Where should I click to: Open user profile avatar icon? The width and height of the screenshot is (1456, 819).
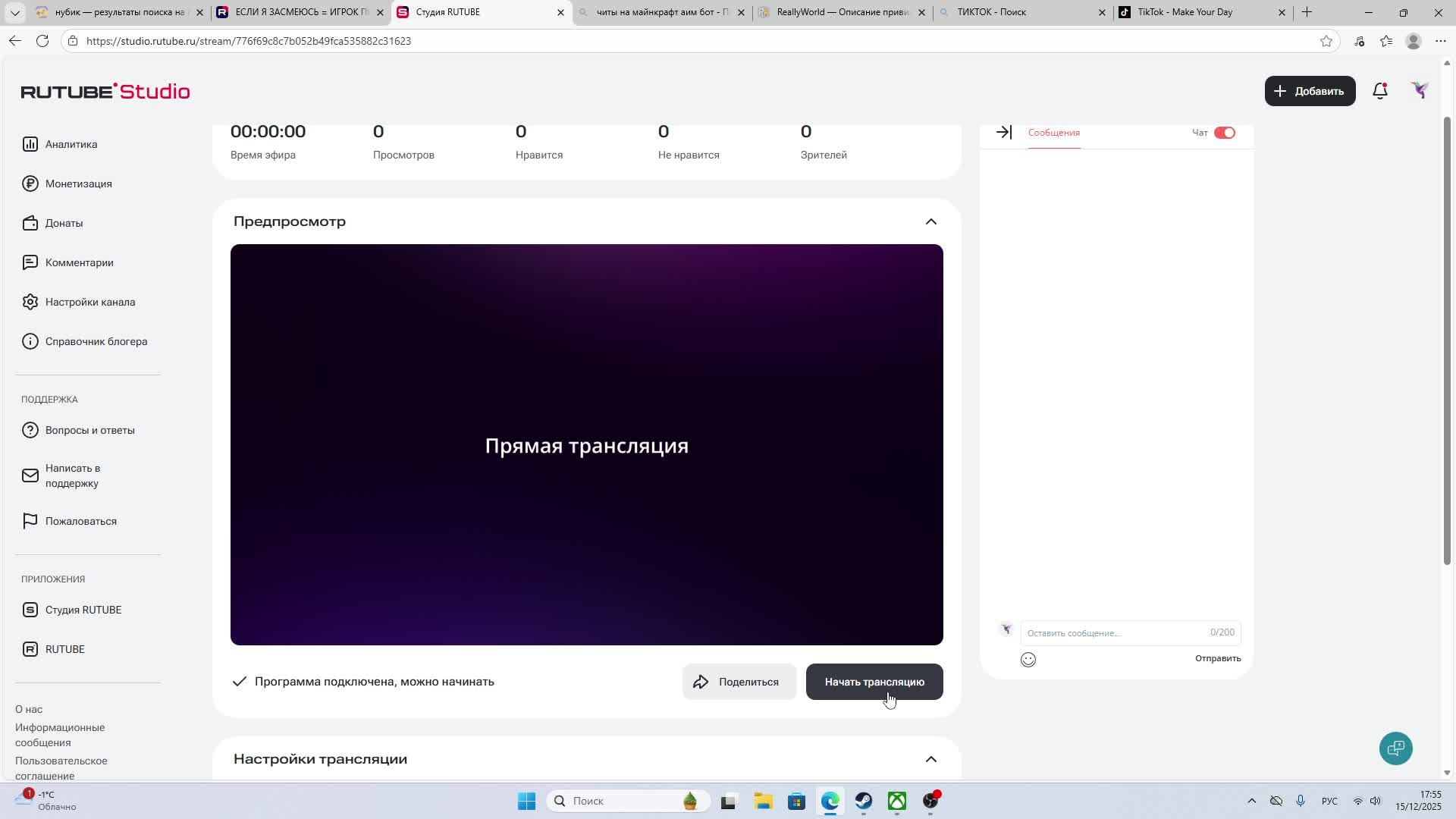click(1420, 91)
